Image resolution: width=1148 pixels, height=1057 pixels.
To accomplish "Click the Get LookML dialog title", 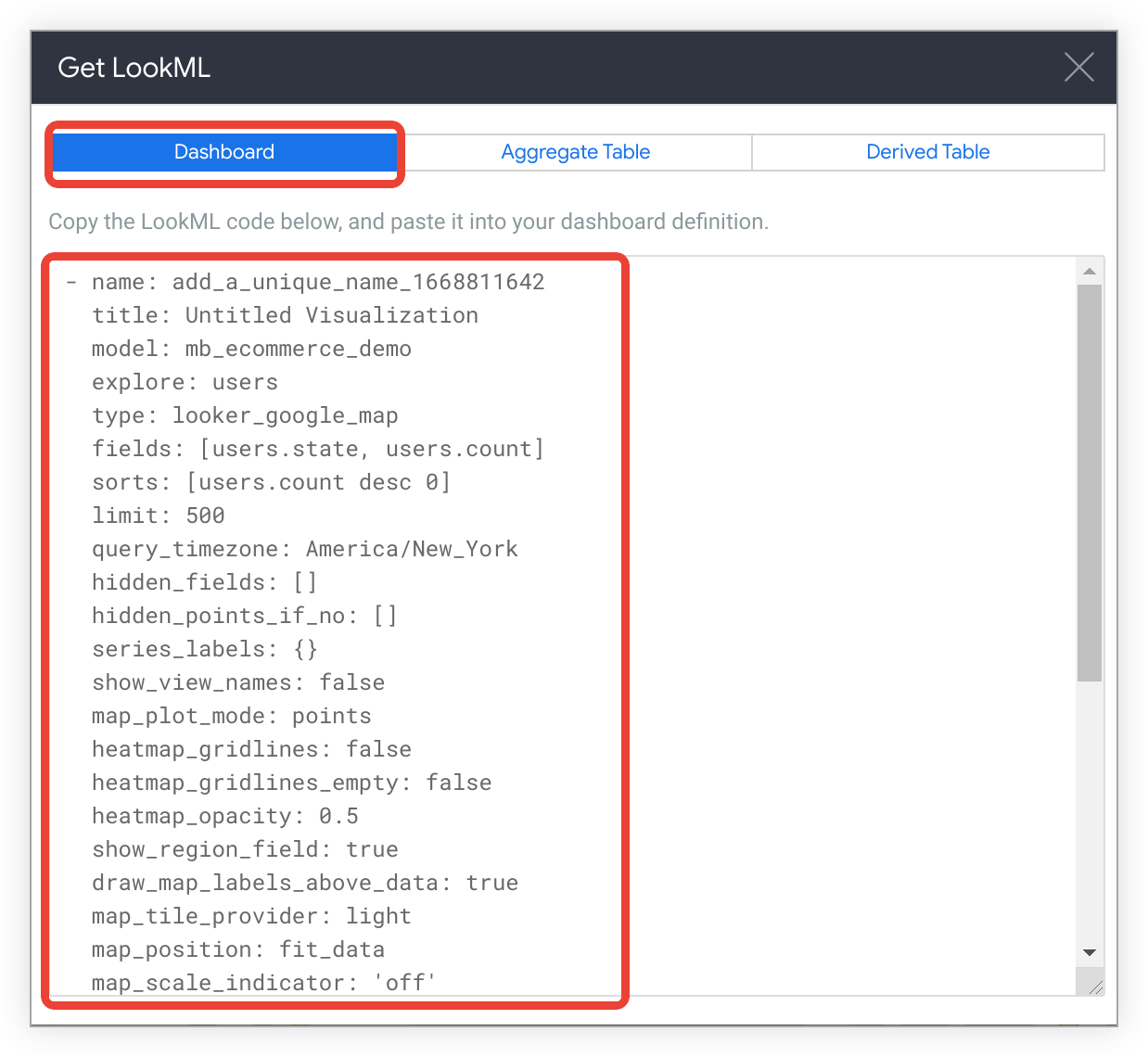I will 134,67.
